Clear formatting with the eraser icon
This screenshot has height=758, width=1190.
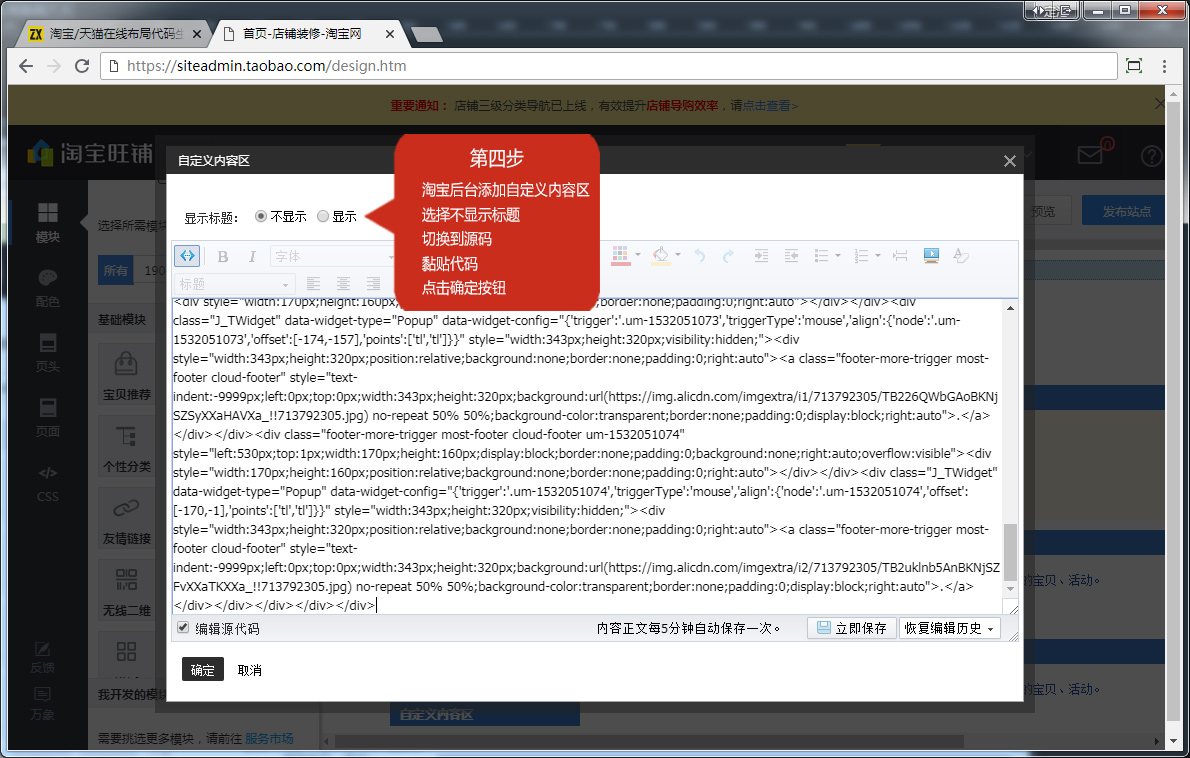(961, 256)
